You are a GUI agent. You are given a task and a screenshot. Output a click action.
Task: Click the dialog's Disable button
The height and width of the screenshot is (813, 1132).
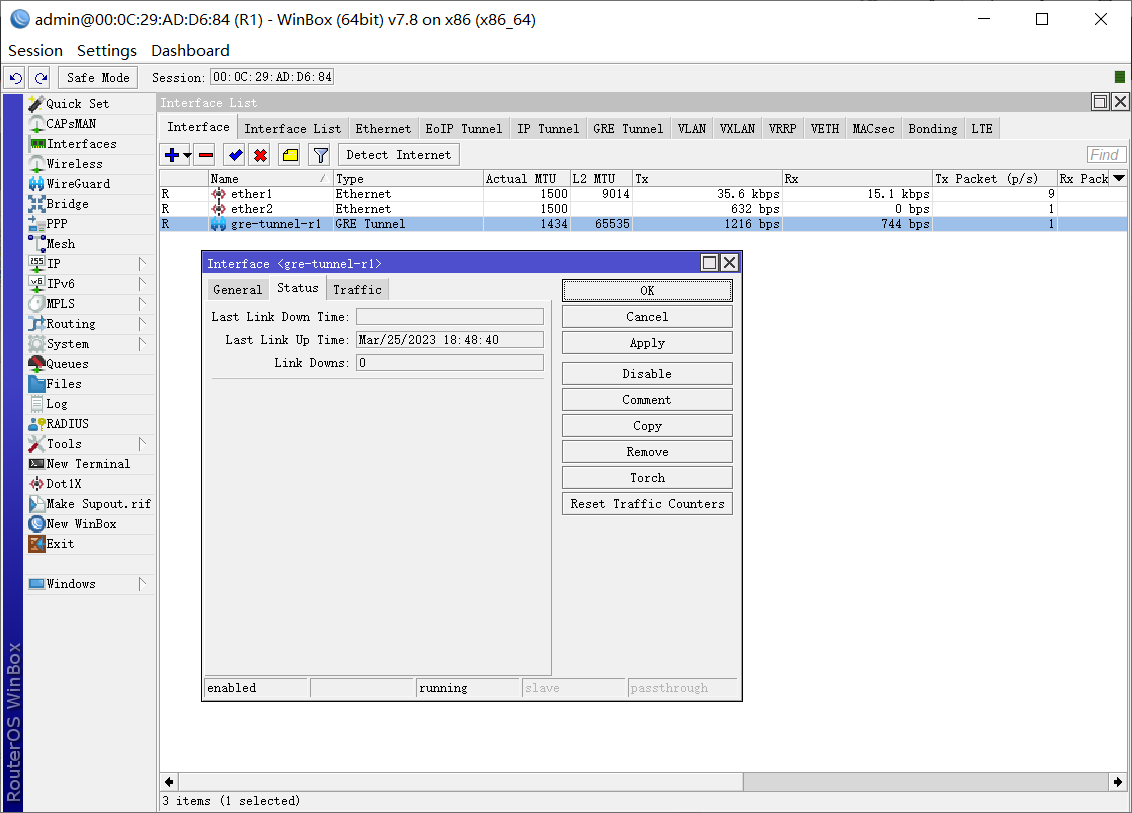click(x=647, y=374)
